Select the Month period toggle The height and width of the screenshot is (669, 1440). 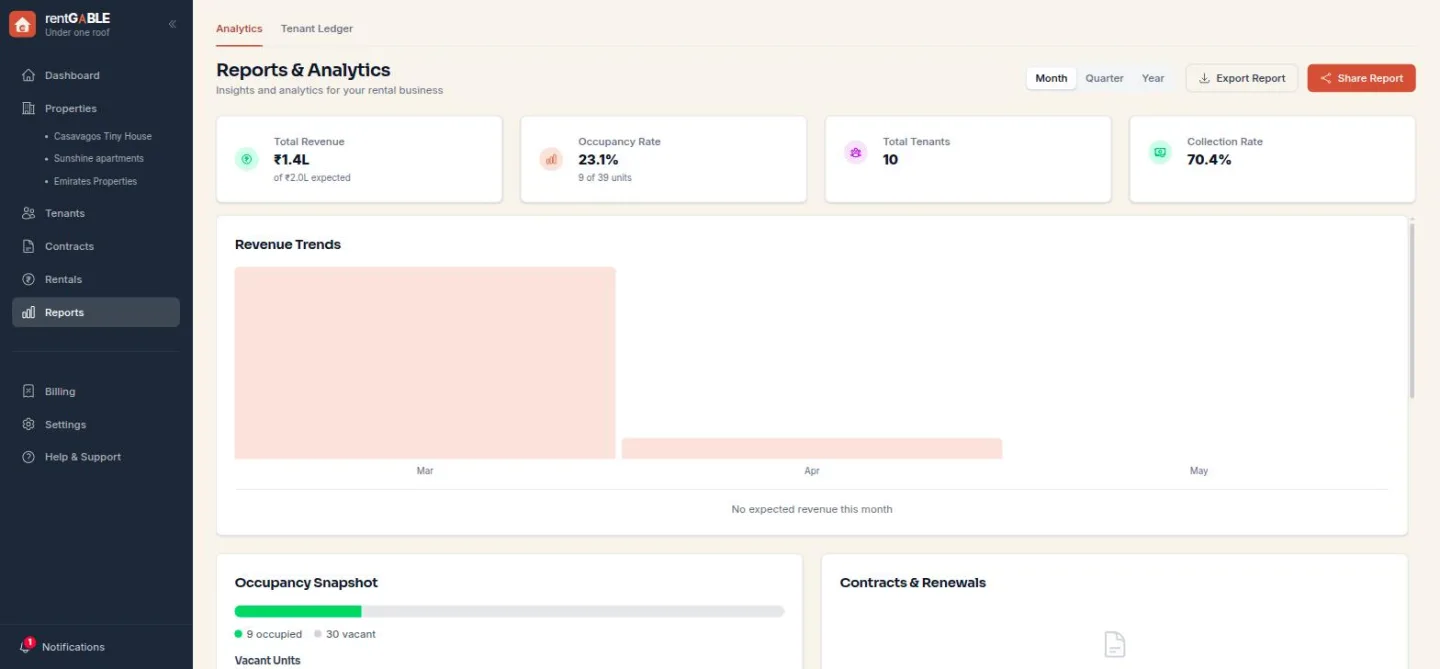(x=1051, y=78)
